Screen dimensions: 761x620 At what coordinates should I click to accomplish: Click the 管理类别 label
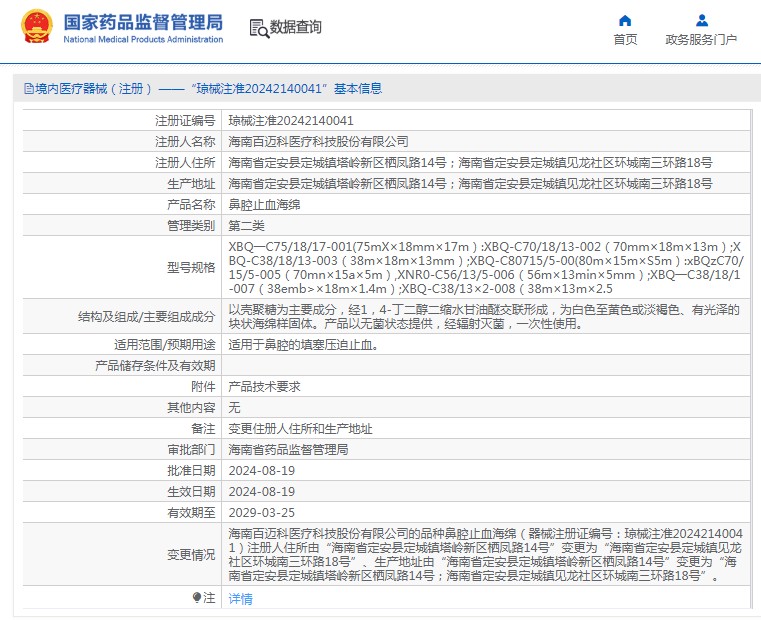(191, 225)
